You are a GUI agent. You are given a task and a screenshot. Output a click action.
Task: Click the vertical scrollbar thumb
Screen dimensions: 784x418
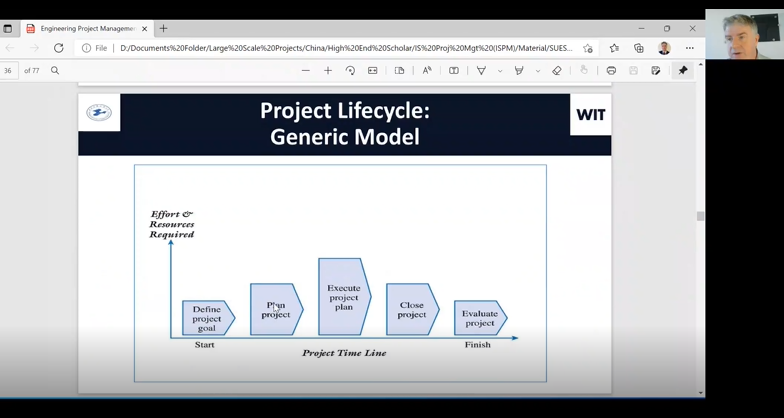700,216
